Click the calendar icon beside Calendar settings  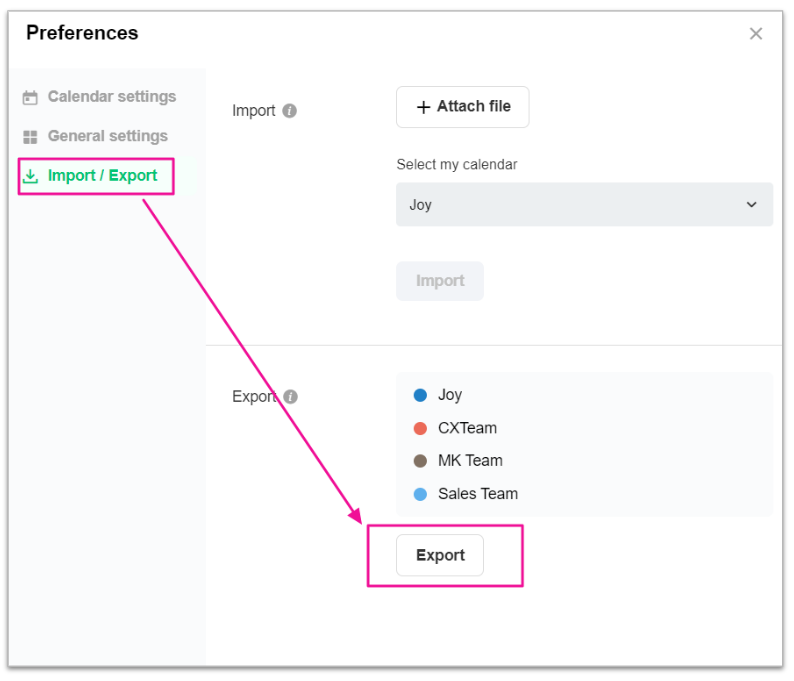click(x=30, y=98)
